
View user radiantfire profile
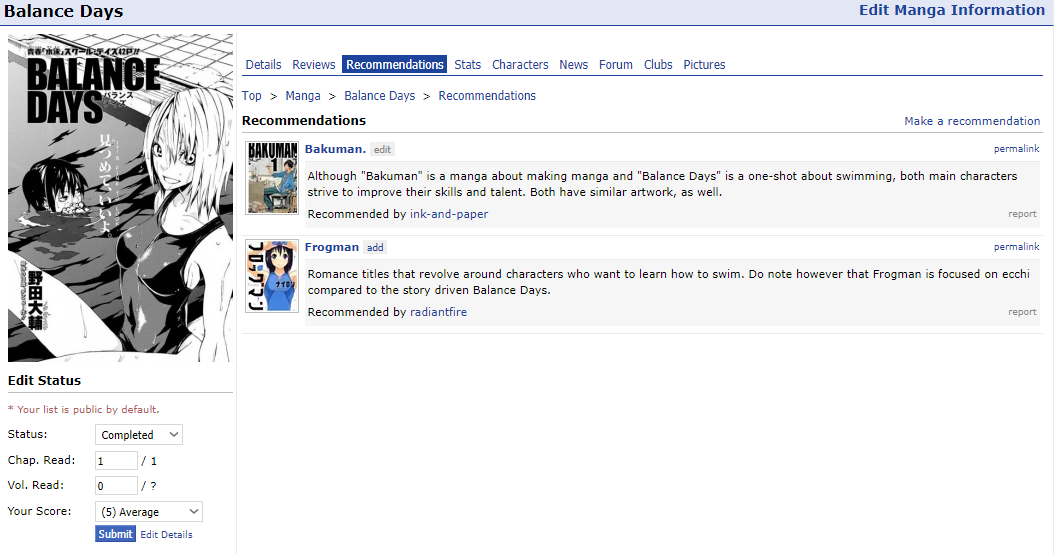pyautogui.click(x=438, y=312)
